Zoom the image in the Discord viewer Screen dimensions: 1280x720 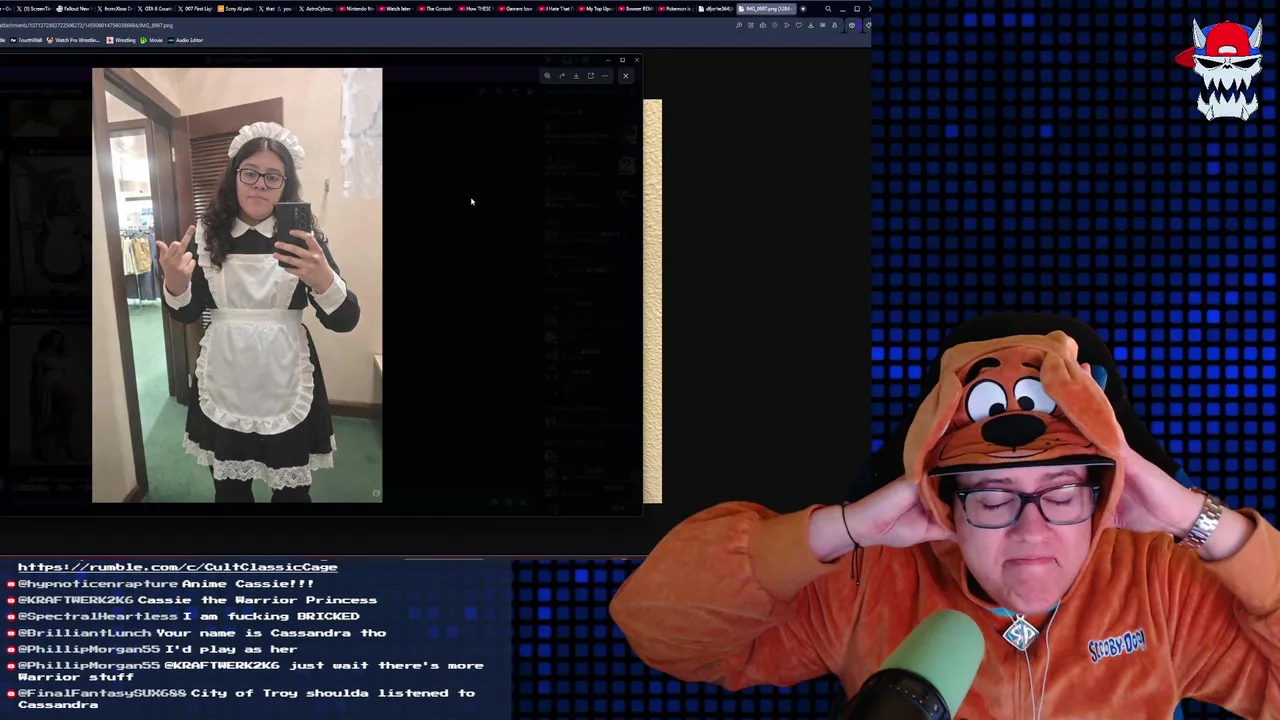tap(547, 76)
